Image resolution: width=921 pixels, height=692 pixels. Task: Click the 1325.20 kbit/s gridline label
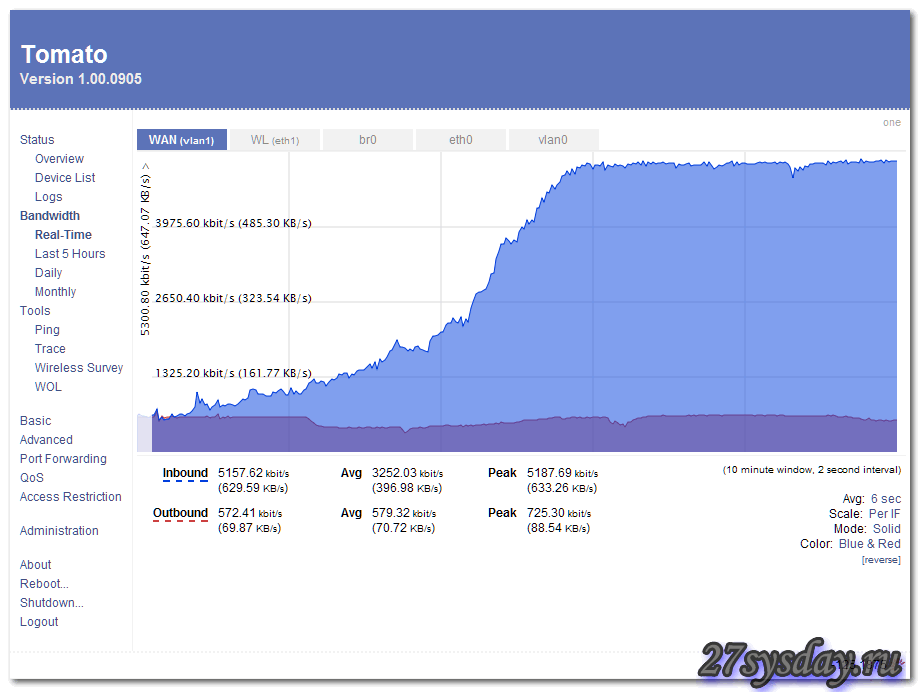click(x=233, y=373)
